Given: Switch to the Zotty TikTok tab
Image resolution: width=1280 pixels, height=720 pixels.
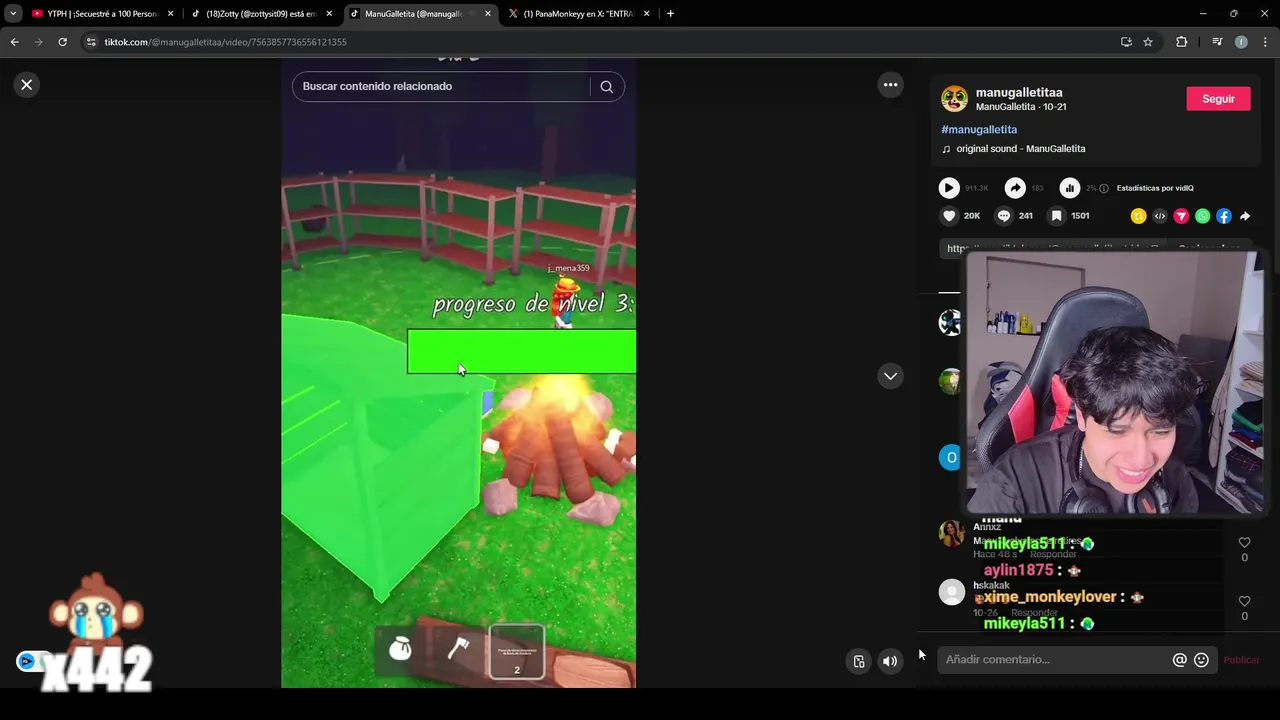Looking at the screenshot, I should coord(260,14).
